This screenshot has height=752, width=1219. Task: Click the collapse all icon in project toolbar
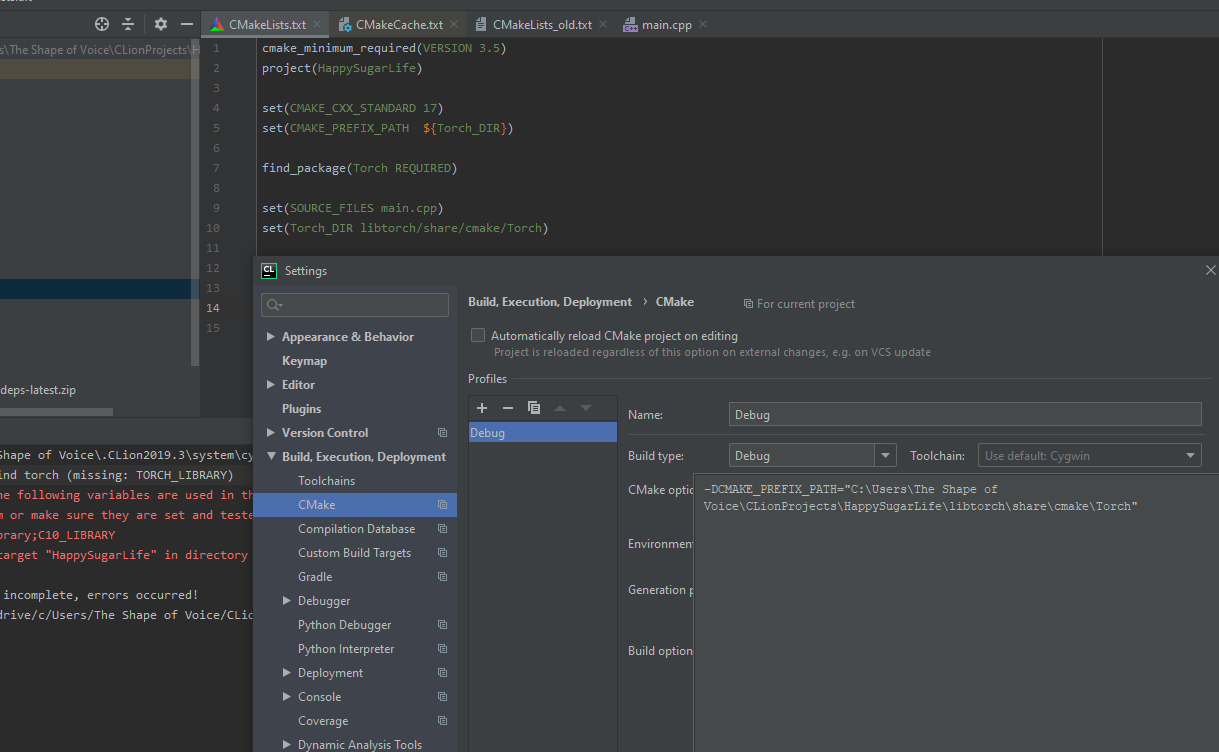128,24
